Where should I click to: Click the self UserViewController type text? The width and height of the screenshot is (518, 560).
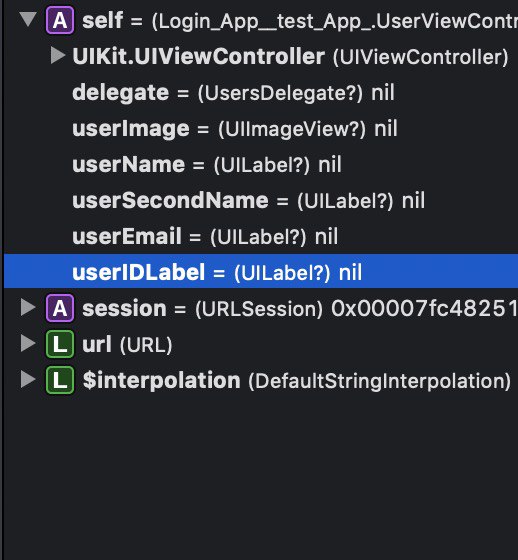pyautogui.click(x=334, y=21)
